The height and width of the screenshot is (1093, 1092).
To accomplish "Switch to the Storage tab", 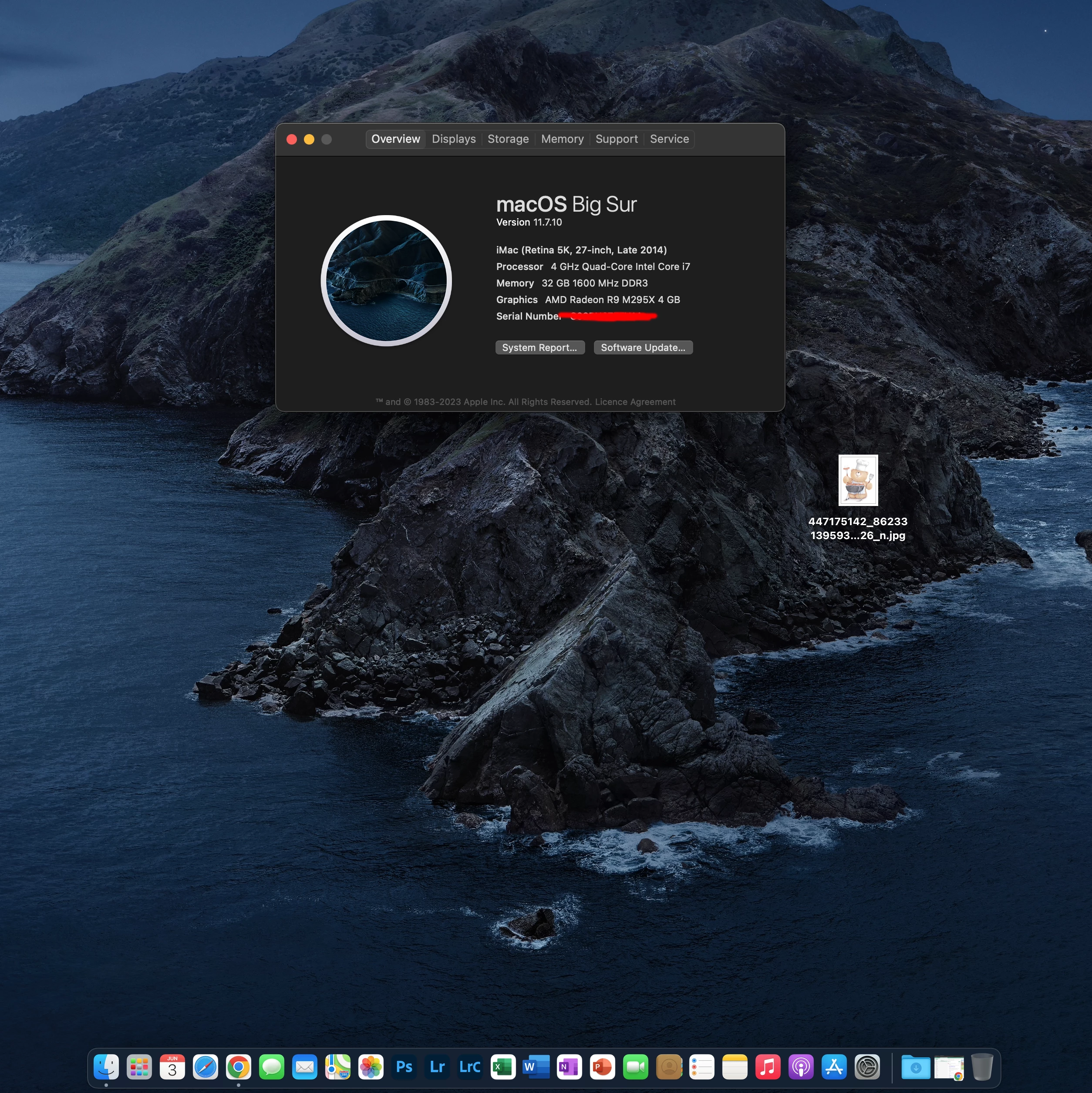I will pyautogui.click(x=508, y=139).
